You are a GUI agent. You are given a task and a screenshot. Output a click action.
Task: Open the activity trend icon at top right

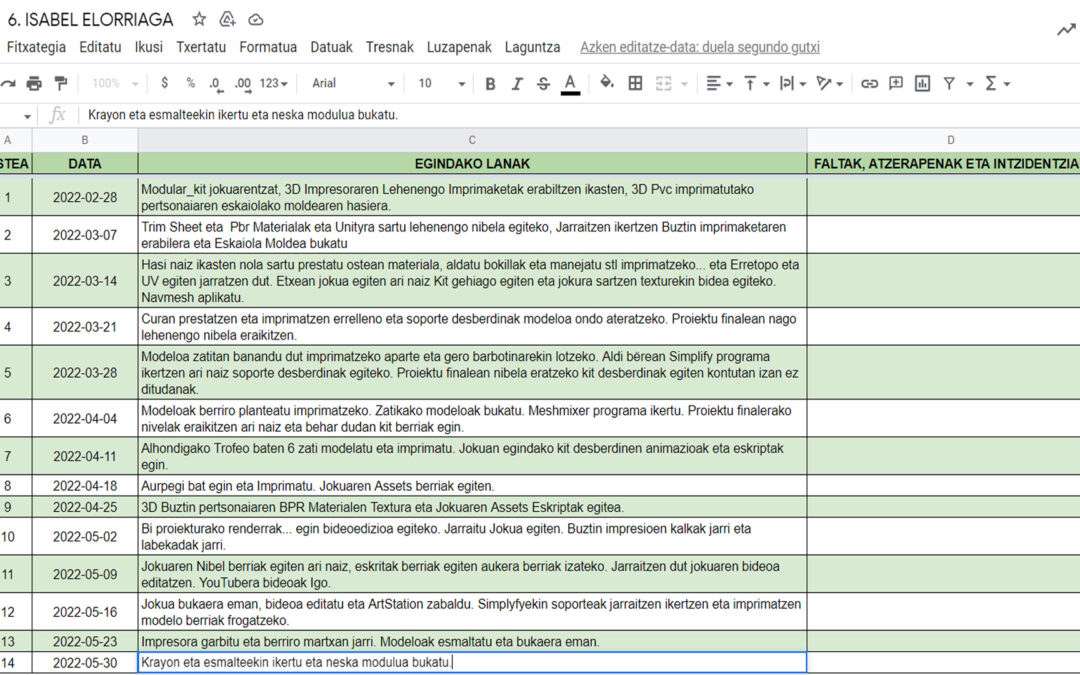pos(1066,30)
